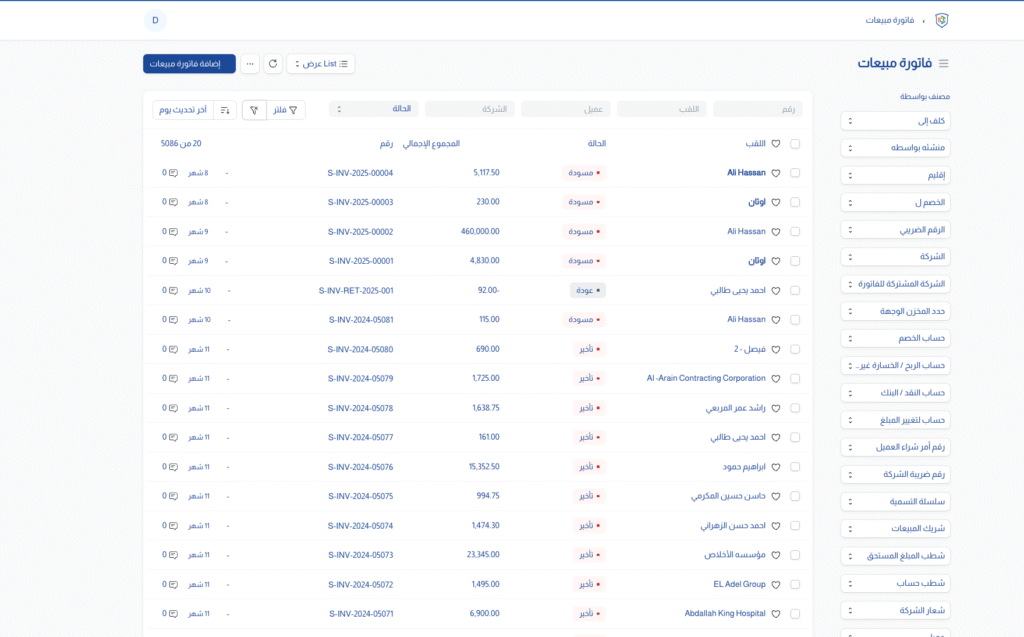1024x637 pixels.
Task: Open the user avatar D menu
Action: [155, 20]
